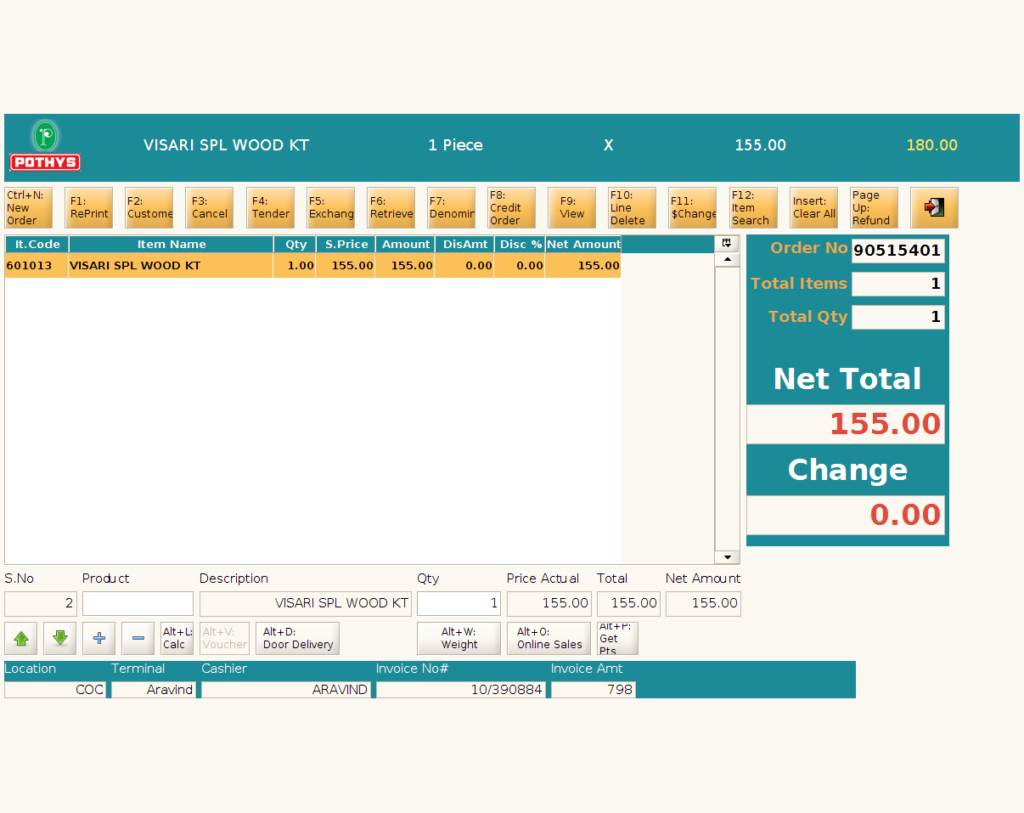Click the Amount column header
This screenshot has height=813, width=1024.
[x=406, y=244]
